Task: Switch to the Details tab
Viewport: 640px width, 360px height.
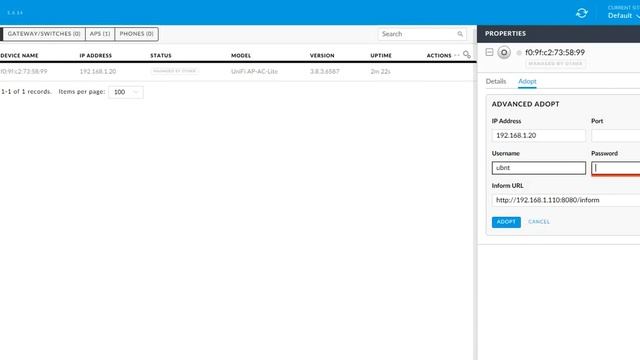Action: (496, 81)
